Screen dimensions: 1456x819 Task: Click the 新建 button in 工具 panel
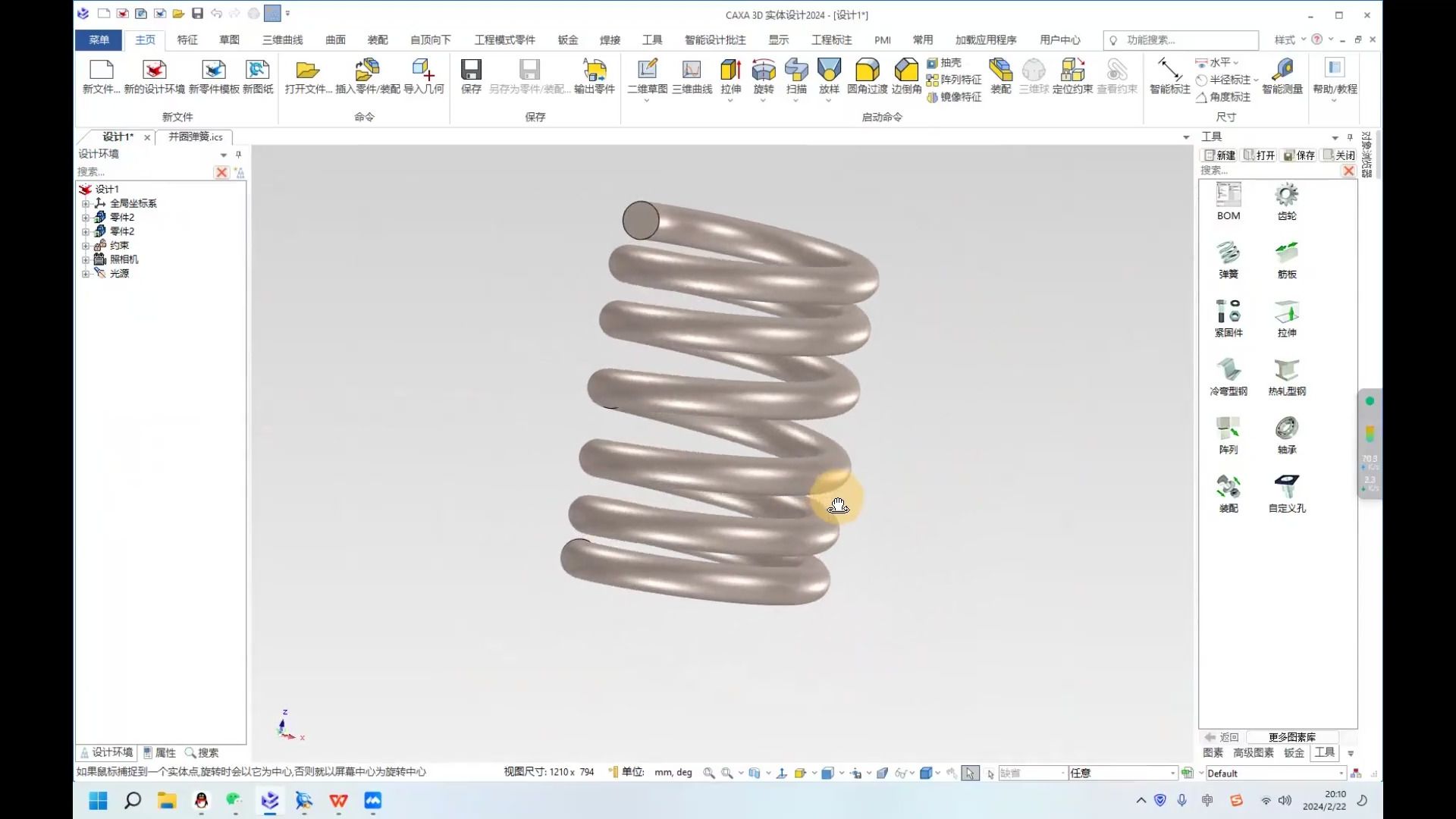tap(1220, 155)
